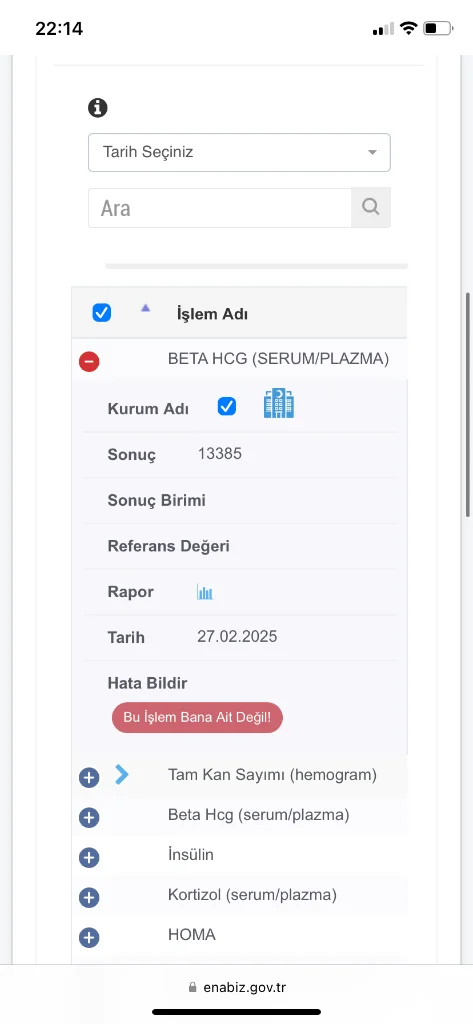Click the info circle icon
Viewport: 473px width, 1024px height.
(98, 108)
